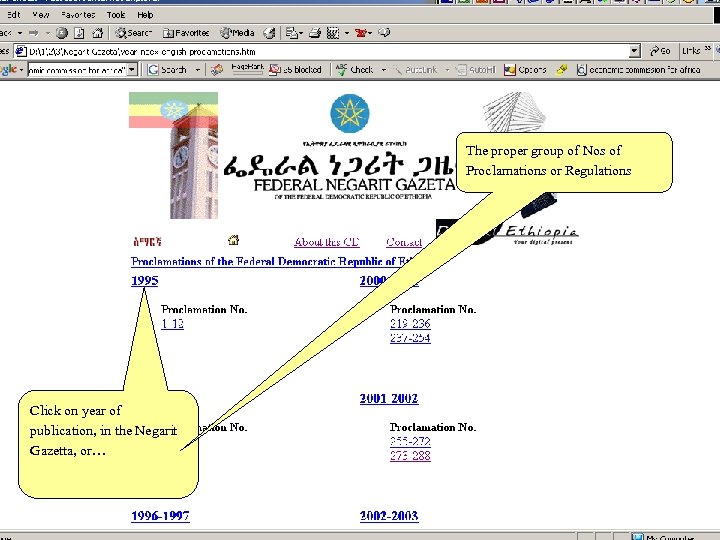Click the Edit page icon after Print
Image resolution: width=720 pixels, height=540 pixels.
click(x=333, y=33)
